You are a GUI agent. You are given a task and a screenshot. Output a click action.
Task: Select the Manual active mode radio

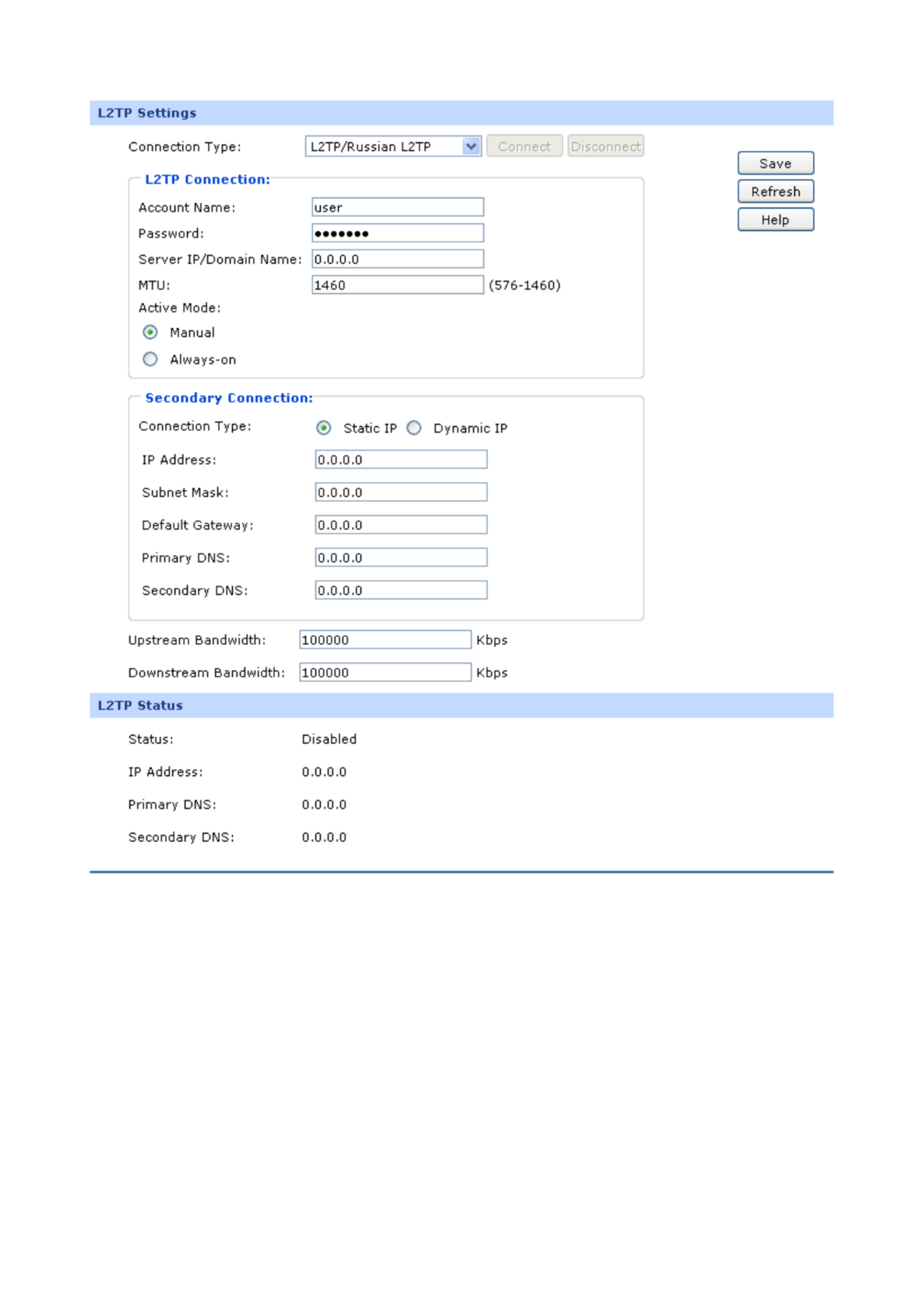pos(150,333)
